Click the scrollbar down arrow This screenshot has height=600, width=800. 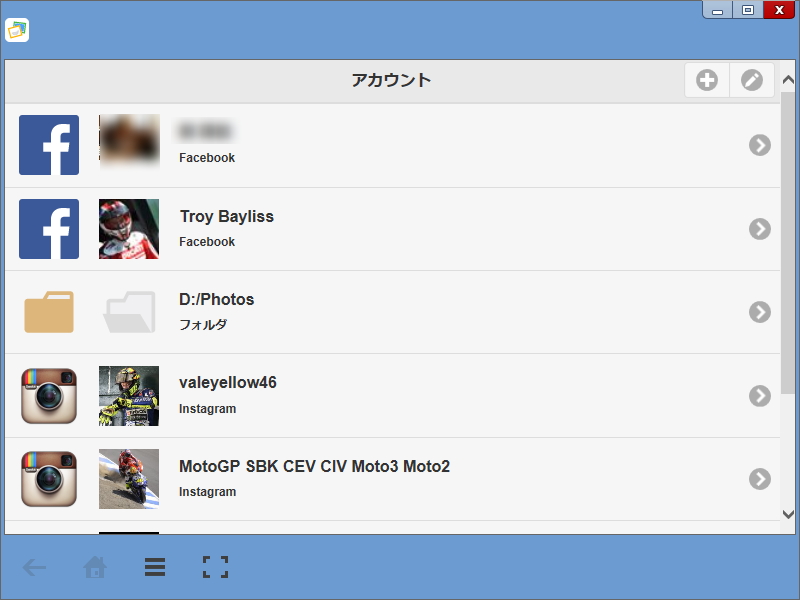tap(789, 512)
